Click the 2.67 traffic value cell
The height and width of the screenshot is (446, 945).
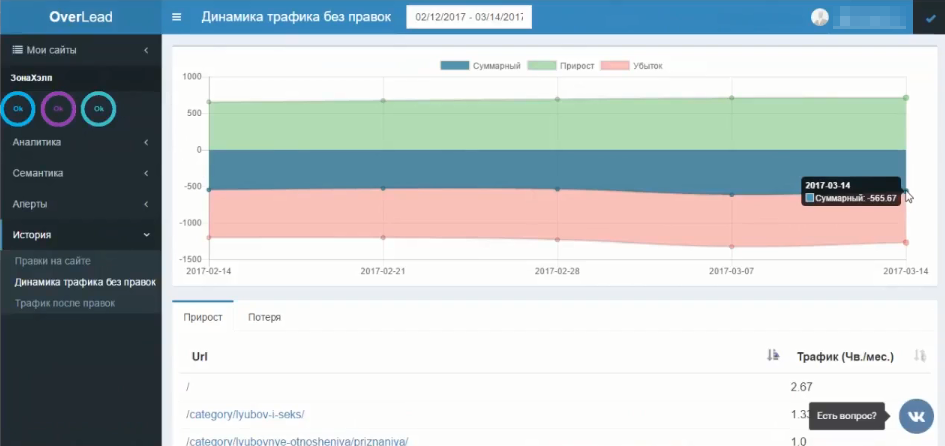[x=802, y=387]
